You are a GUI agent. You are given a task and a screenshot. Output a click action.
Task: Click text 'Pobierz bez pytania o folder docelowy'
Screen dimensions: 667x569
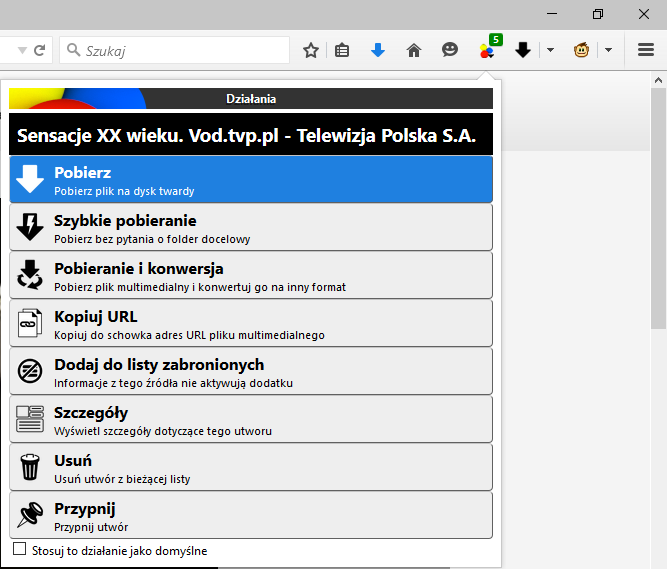pos(152,239)
